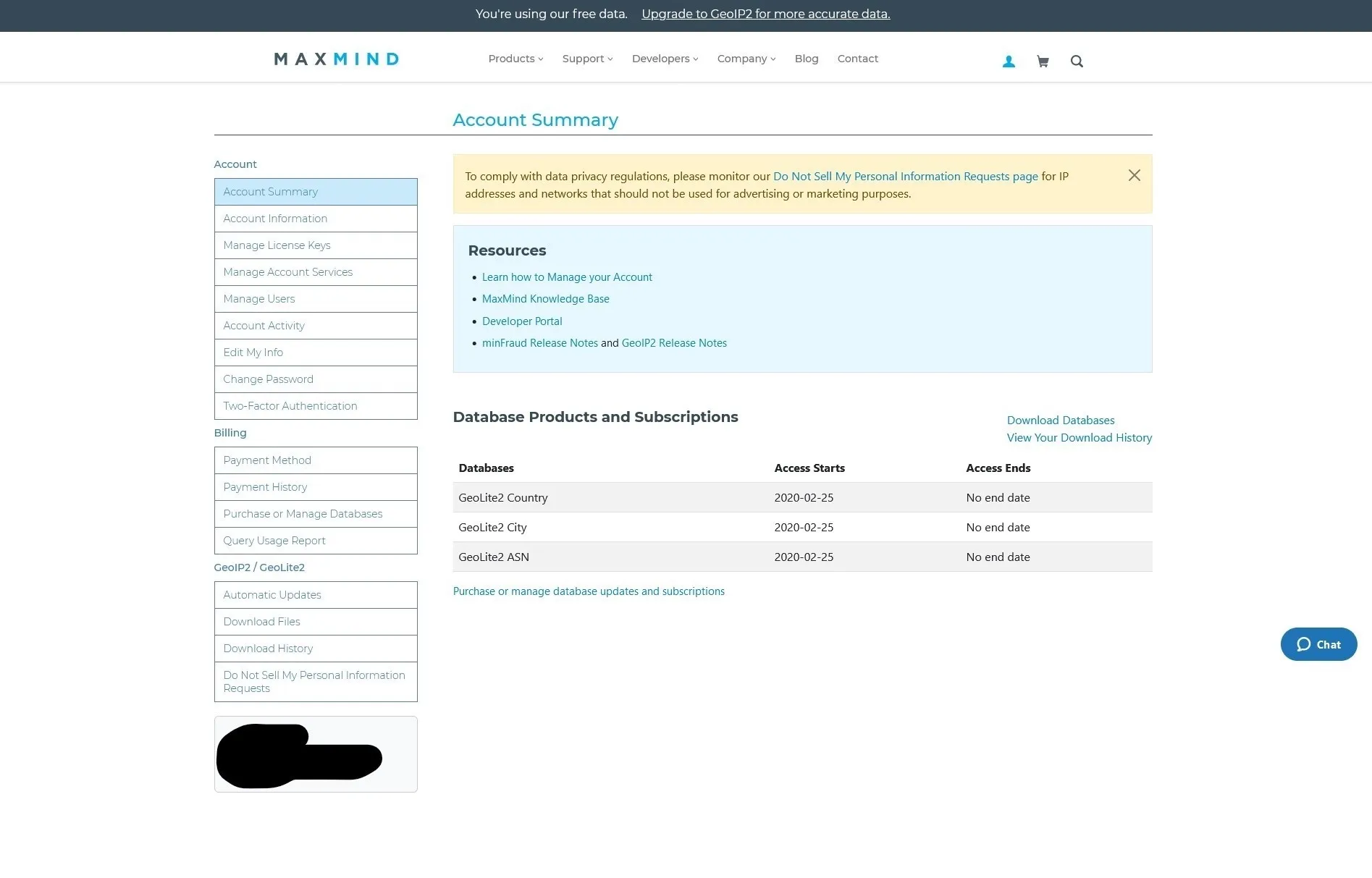The image size is (1372, 878).
Task: Open the MaxMind Knowledge Base link
Action: [545, 298]
